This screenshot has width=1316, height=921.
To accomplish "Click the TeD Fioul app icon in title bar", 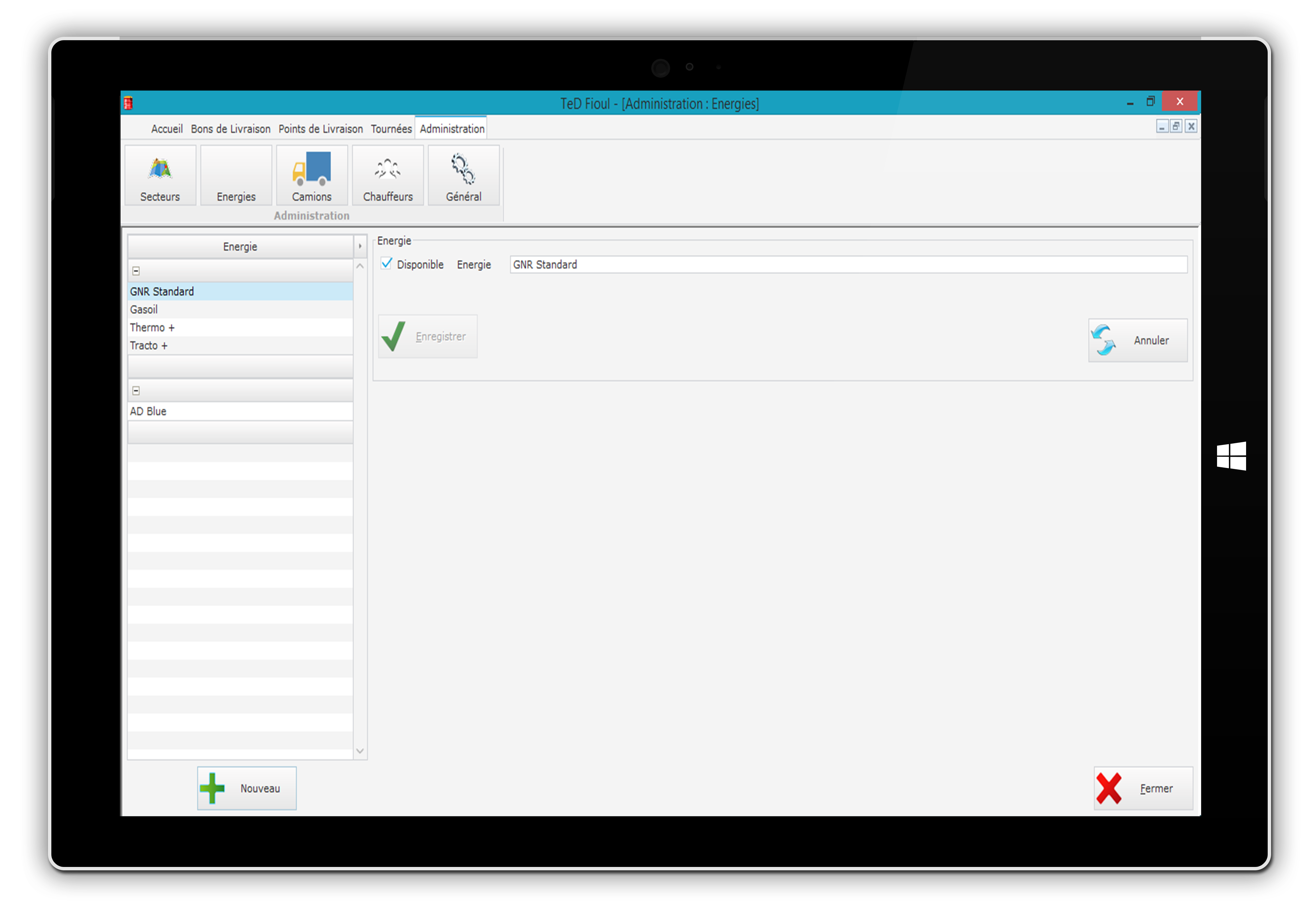I will 128,103.
